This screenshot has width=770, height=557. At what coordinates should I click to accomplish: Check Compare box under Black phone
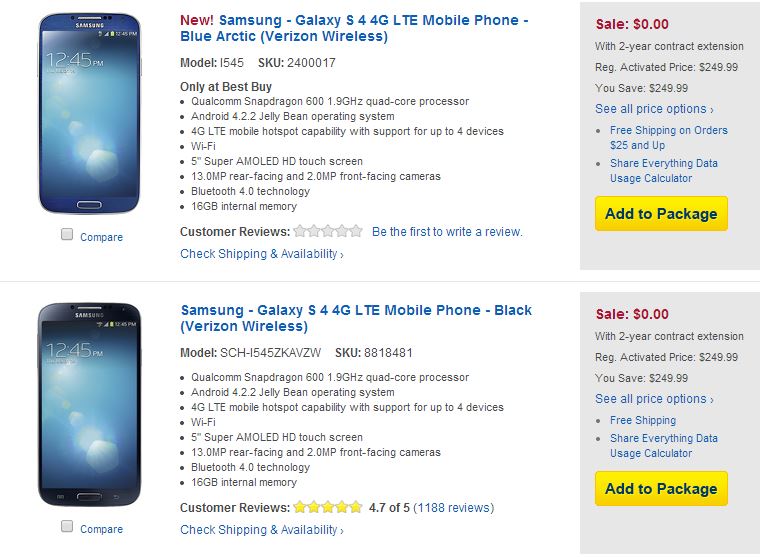(x=67, y=527)
